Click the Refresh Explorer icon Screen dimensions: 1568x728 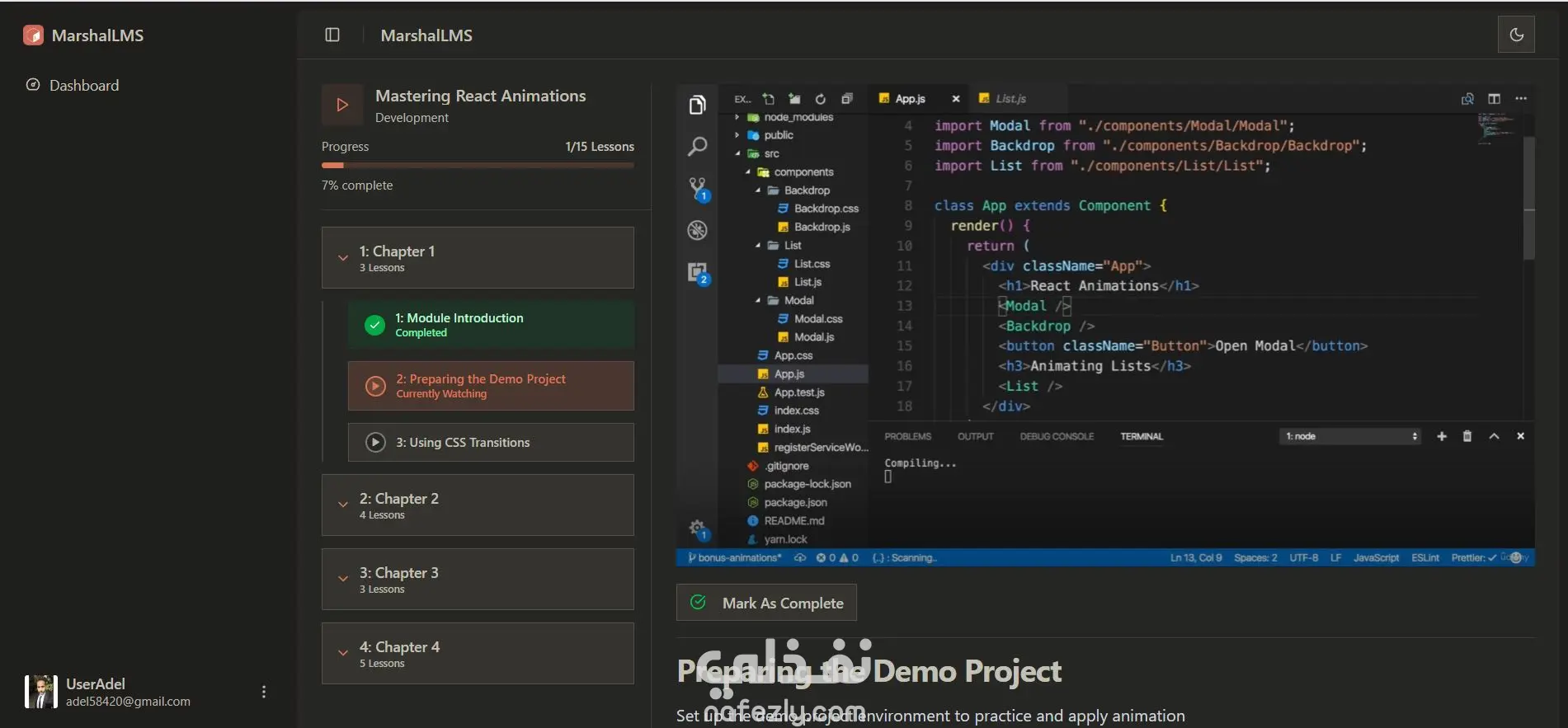coord(820,99)
